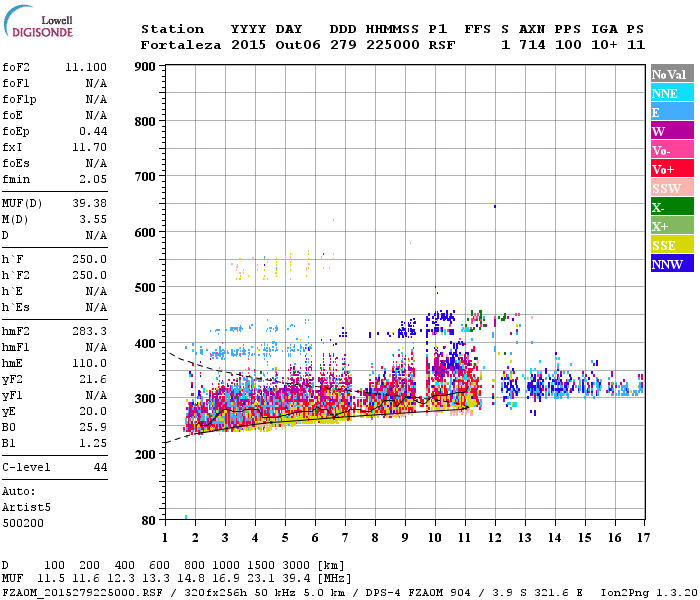Click the isolated blue echo near 650 km
700x600 pixels.
[x=495, y=206]
